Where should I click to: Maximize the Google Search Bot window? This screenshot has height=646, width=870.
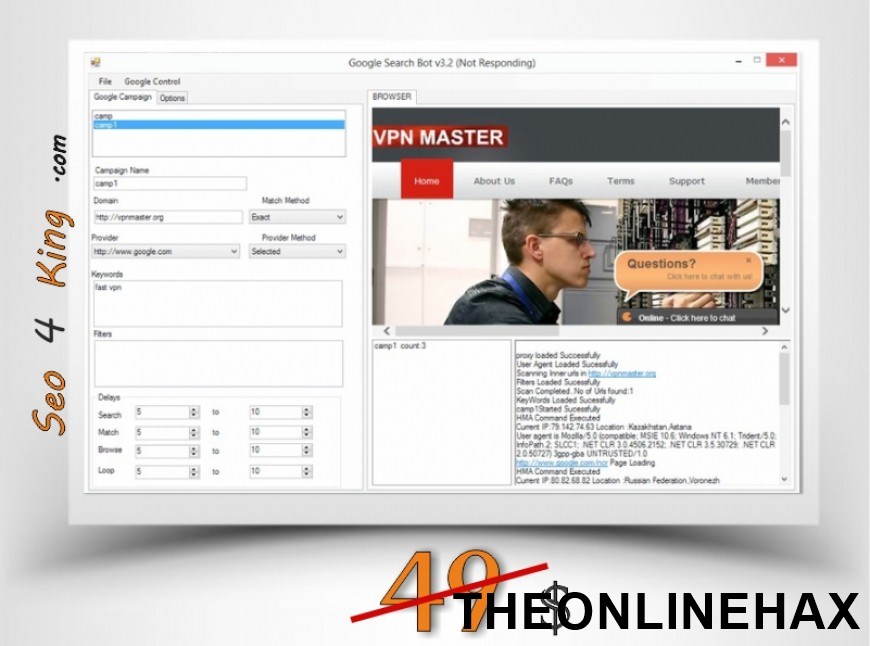click(757, 60)
